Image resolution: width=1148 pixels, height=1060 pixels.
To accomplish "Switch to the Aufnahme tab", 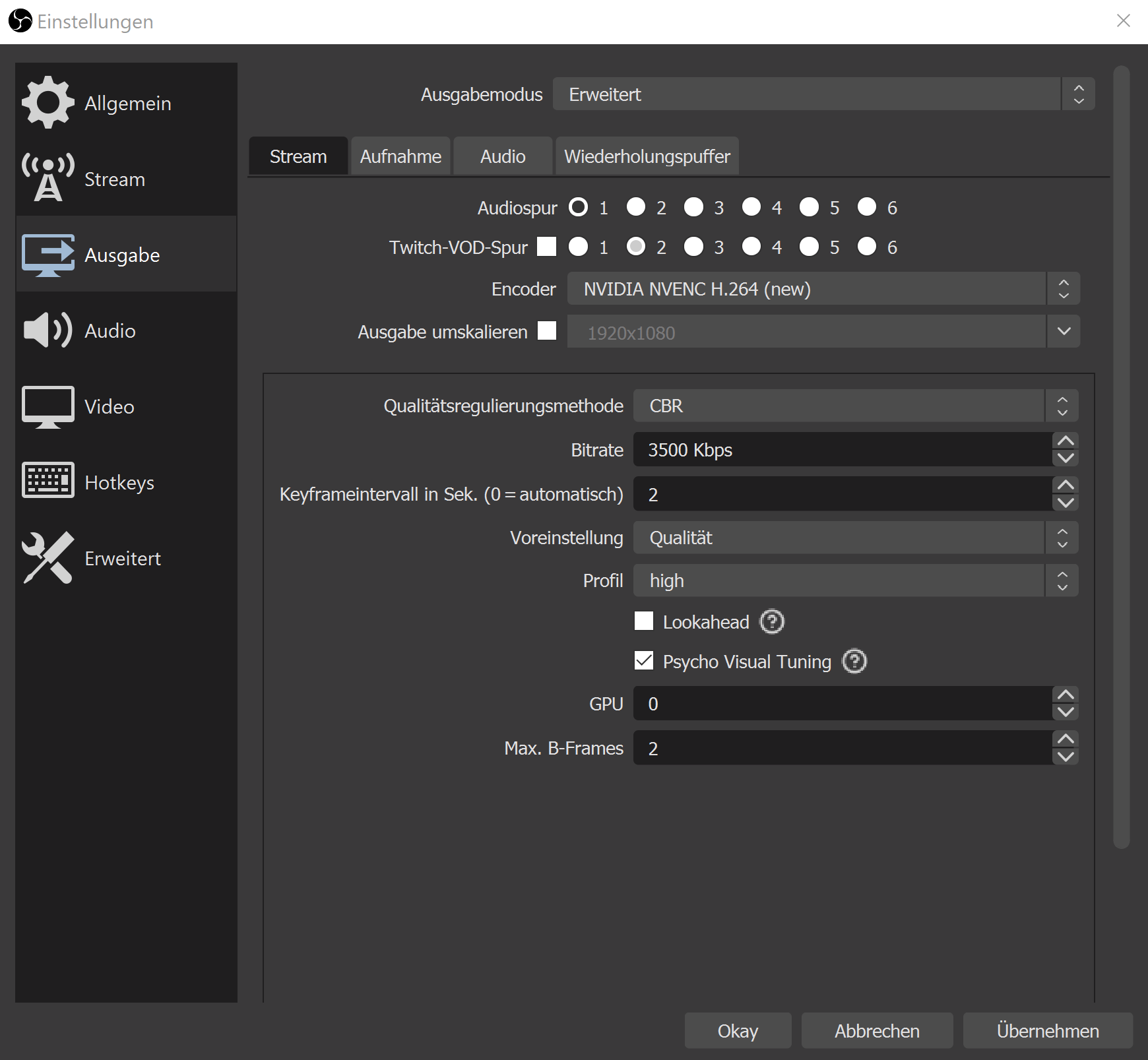I will (x=400, y=156).
